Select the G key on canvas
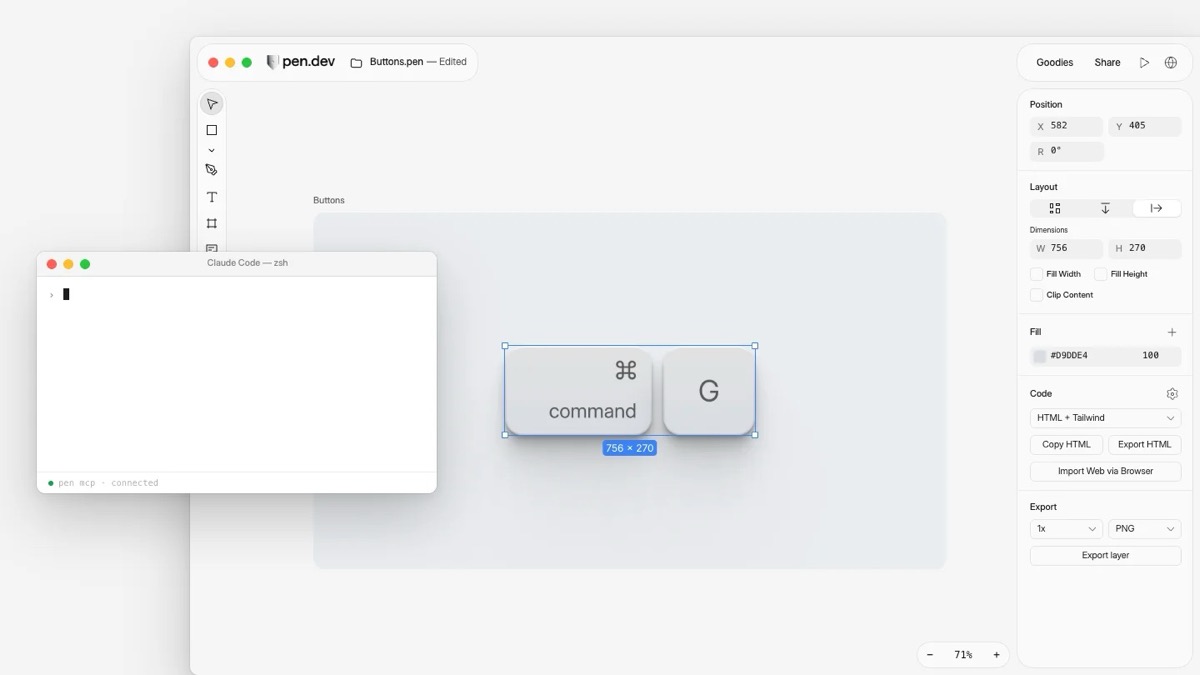This screenshot has width=1200, height=675. click(709, 391)
